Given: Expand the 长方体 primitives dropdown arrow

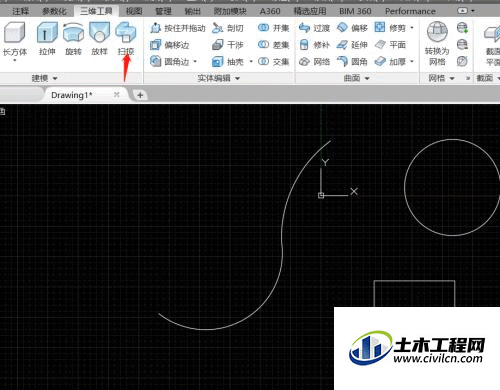Looking at the screenshot, I should (x=15, y=60).
